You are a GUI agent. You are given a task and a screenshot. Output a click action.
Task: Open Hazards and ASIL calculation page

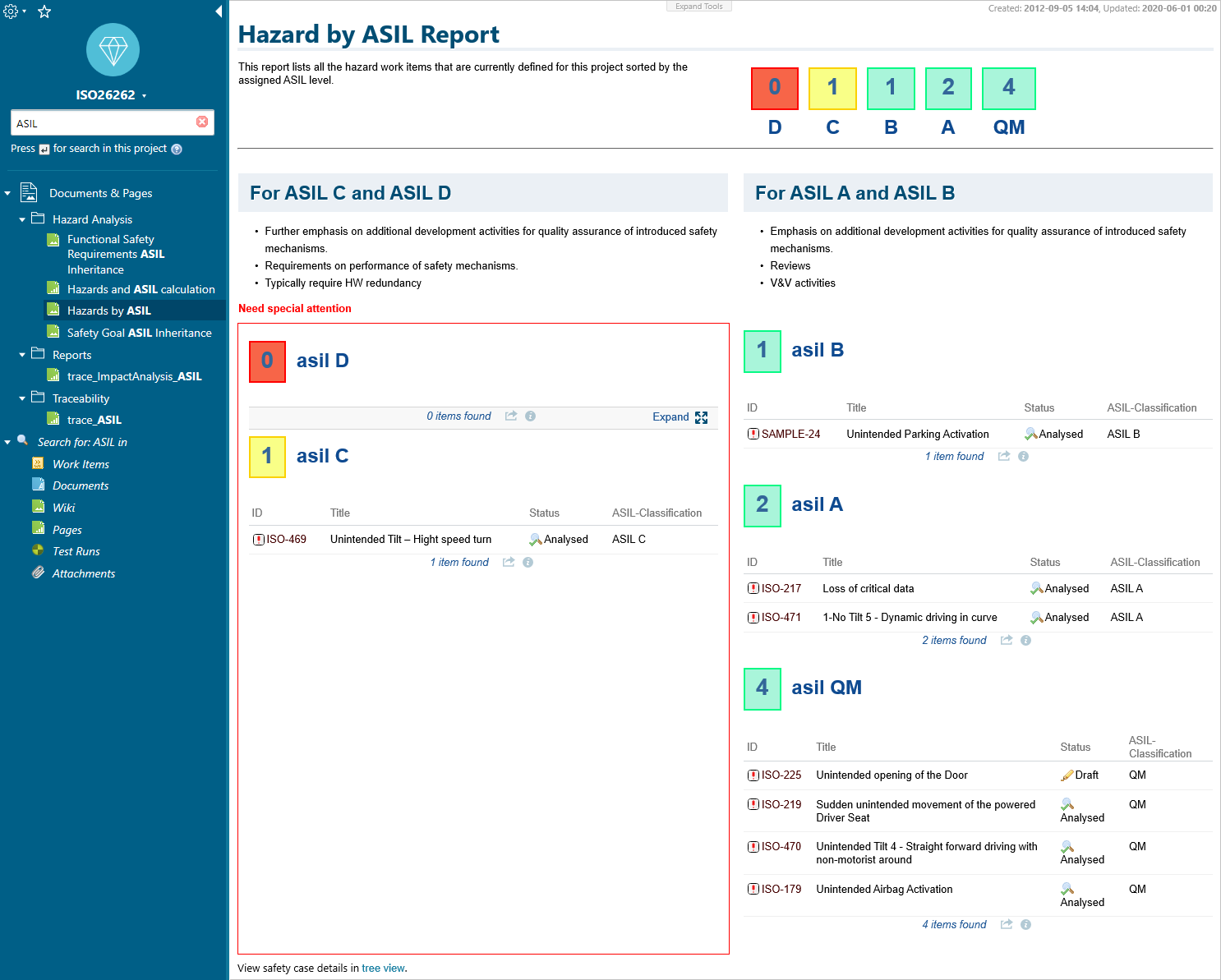(x=141, y=289)
